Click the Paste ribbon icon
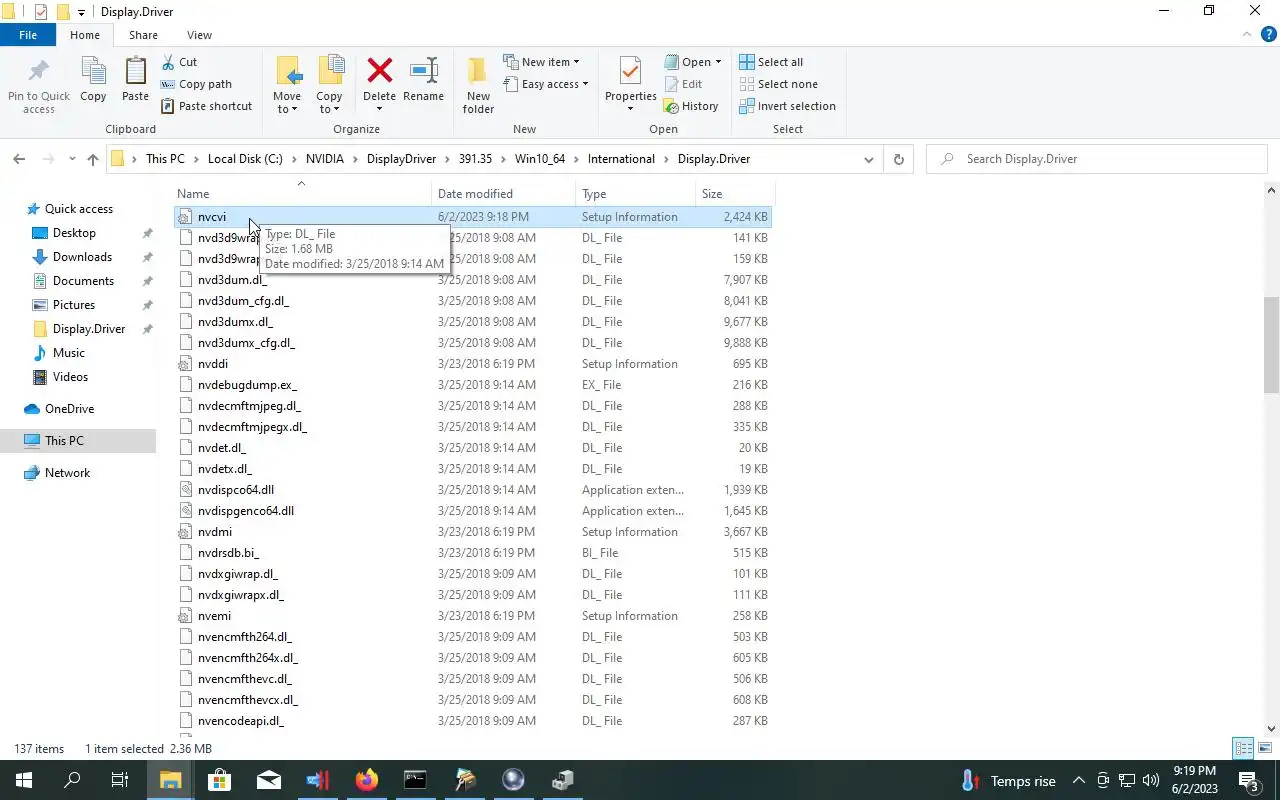 135,80
